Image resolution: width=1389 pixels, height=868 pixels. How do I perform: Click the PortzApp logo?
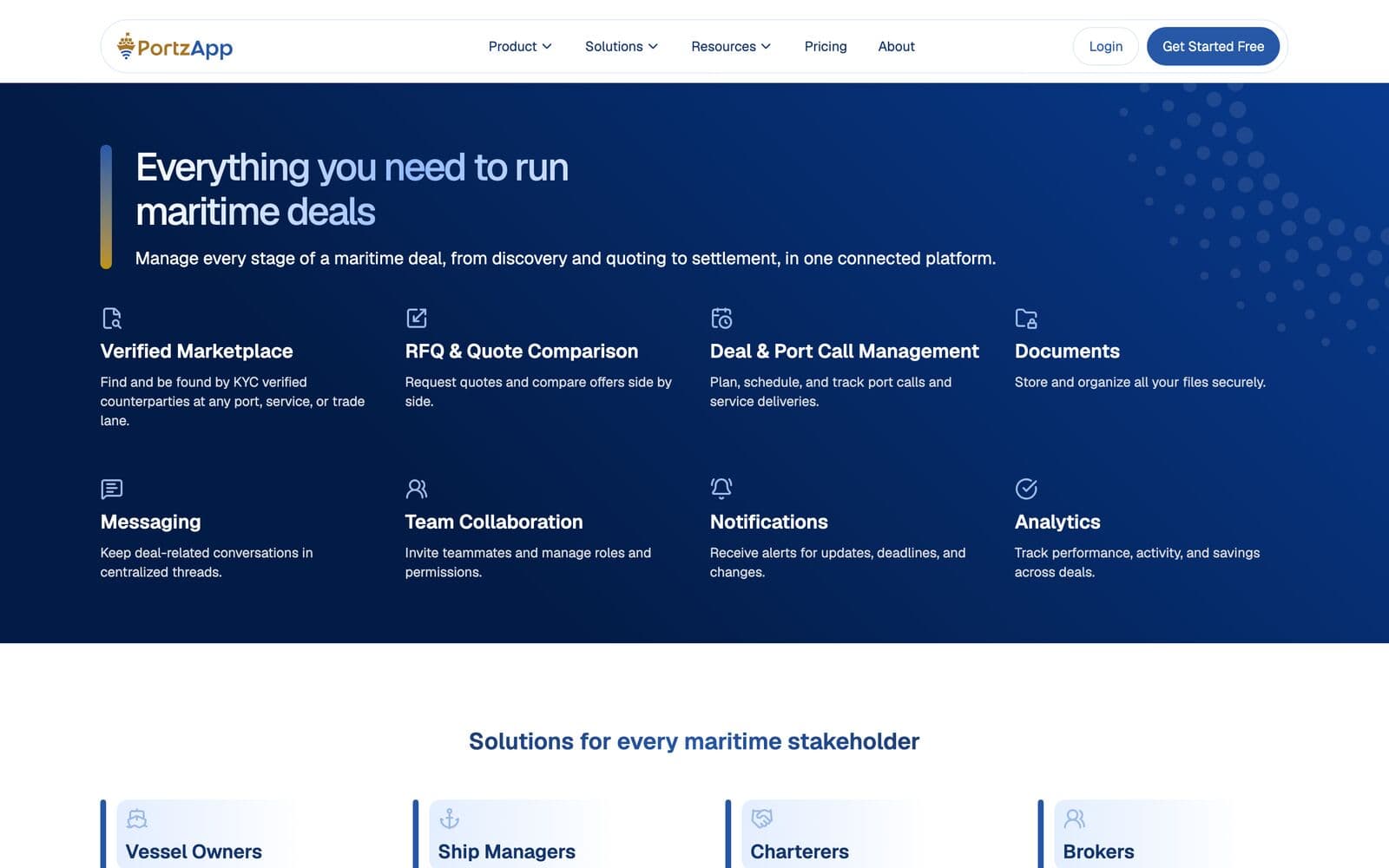coord(174,47)
